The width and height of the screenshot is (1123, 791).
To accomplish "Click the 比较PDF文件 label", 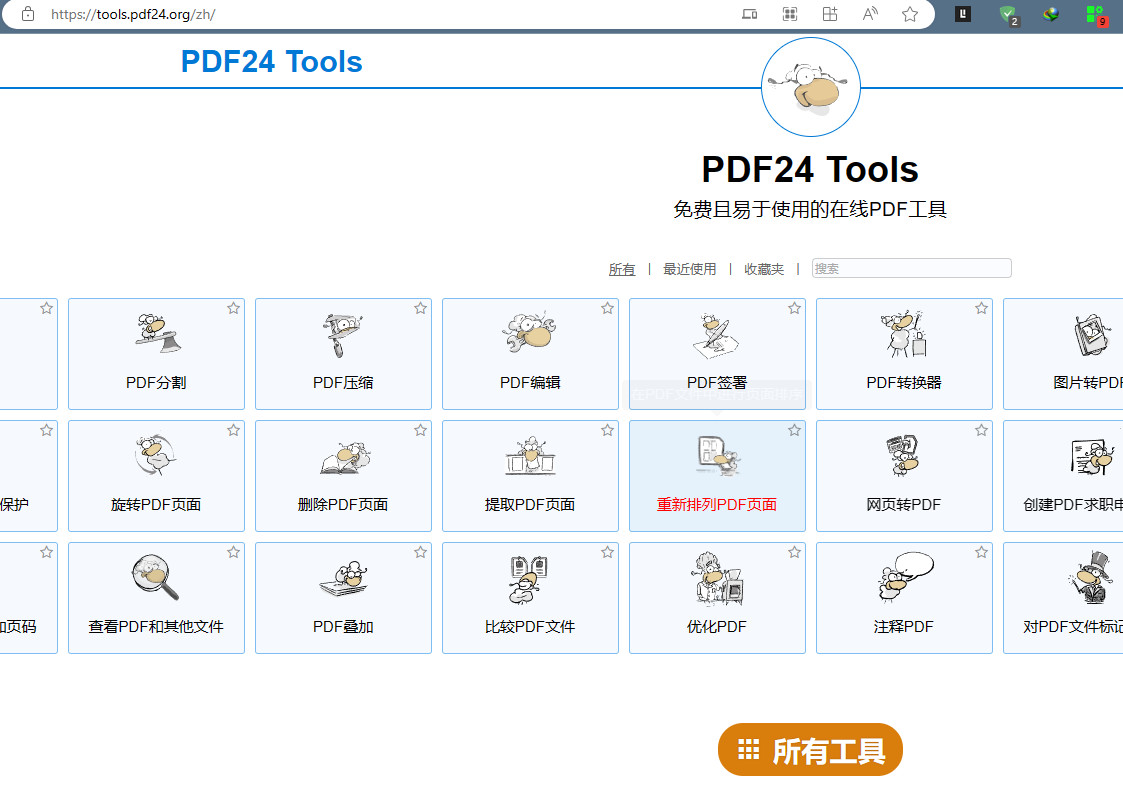I will [x=530, y=626].
